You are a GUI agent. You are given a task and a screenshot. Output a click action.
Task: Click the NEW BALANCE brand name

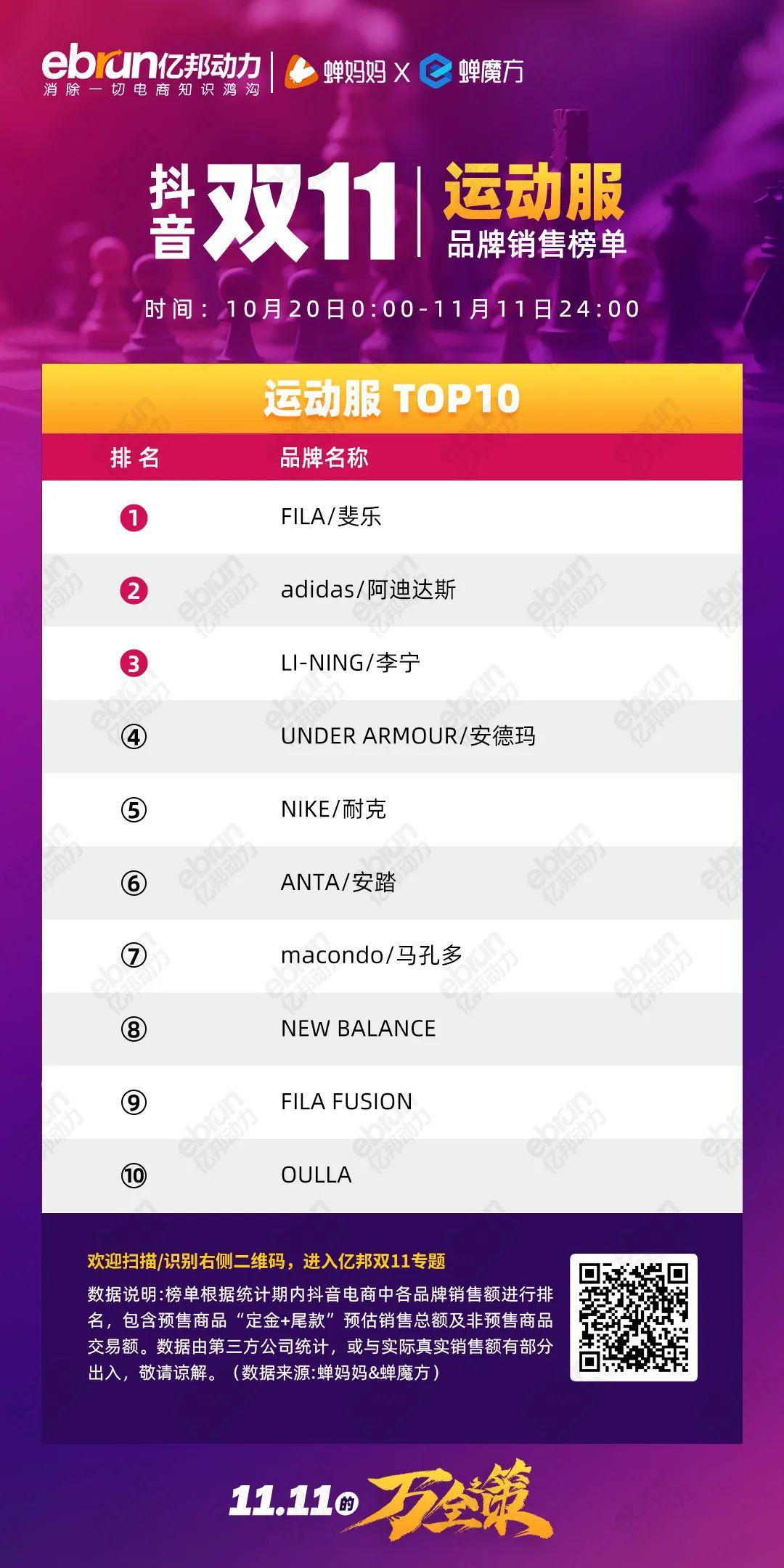[358, 1029]
